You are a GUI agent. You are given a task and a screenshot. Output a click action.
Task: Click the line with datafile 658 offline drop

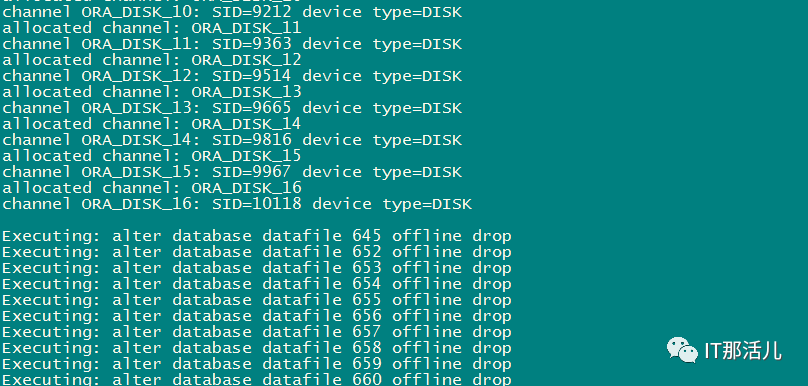click(x=257, y=348)
